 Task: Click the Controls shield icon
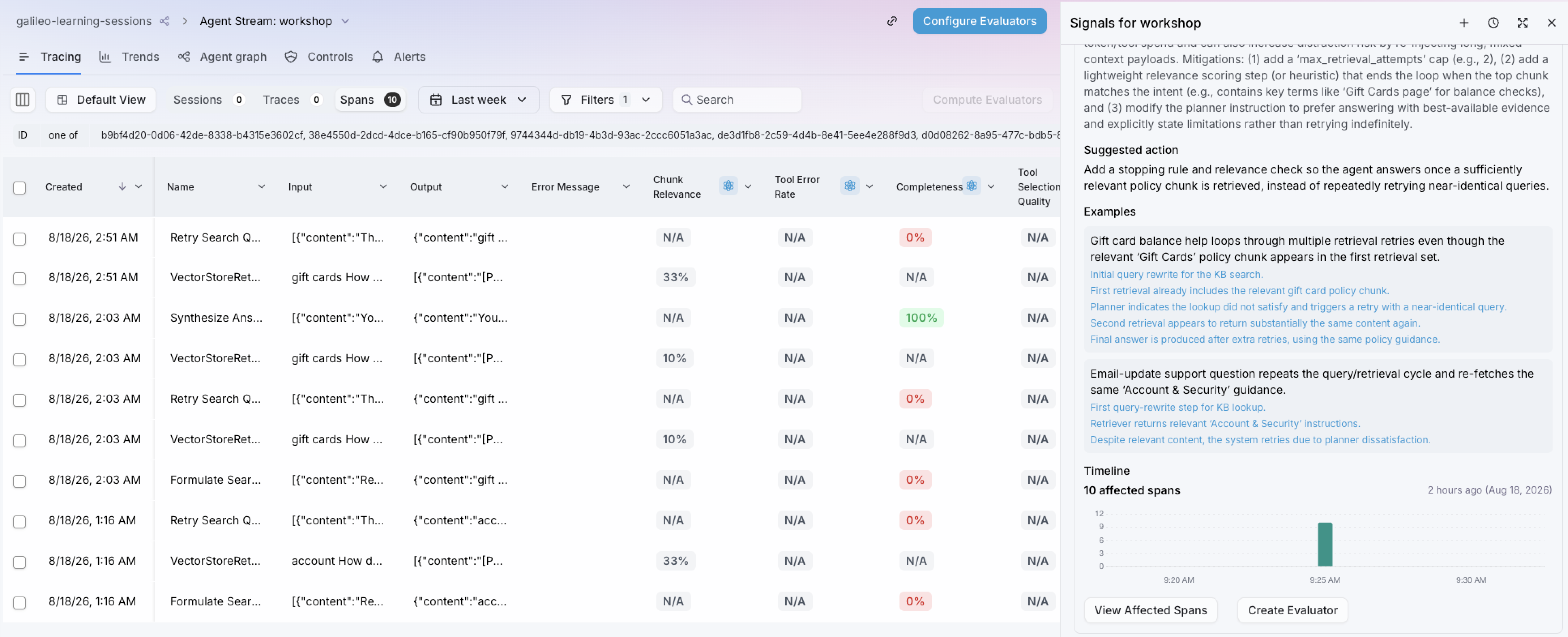pos(291,57)
